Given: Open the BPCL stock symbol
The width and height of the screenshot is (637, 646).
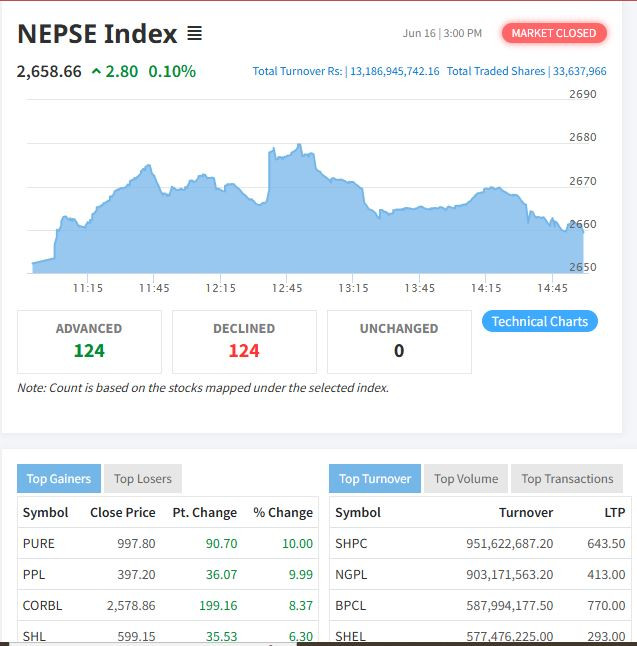Looking at the screenshot, I should tap(350, 605).
